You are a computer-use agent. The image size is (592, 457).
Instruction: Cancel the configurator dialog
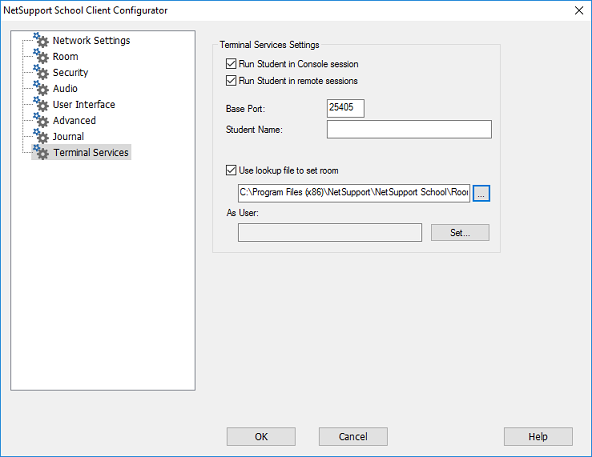(x=353, y=437)
